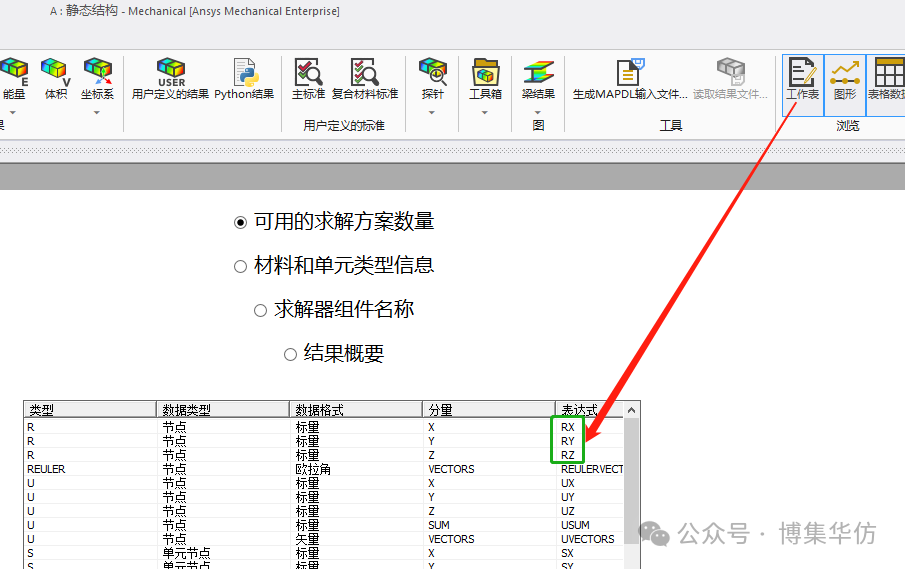This screenshot has width=905, height=569.
Task: Expand the 梁结果 (Beam Results) dropdown
Action: pos(538,111)
